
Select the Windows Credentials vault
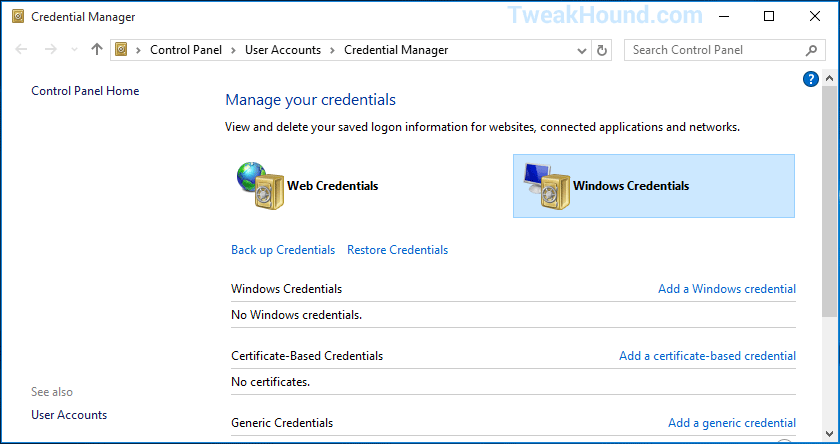coord(654,186)
